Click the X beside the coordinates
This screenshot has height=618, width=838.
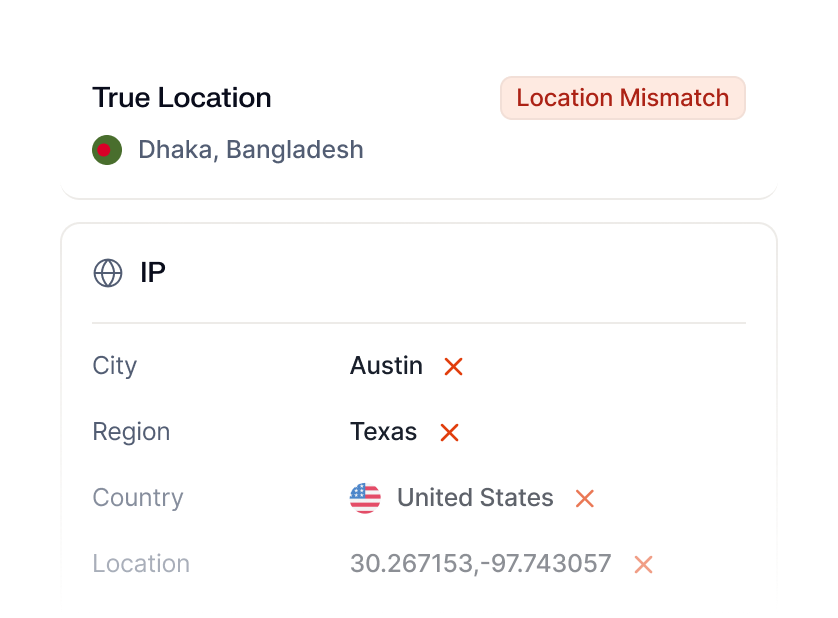click(641, 564)
